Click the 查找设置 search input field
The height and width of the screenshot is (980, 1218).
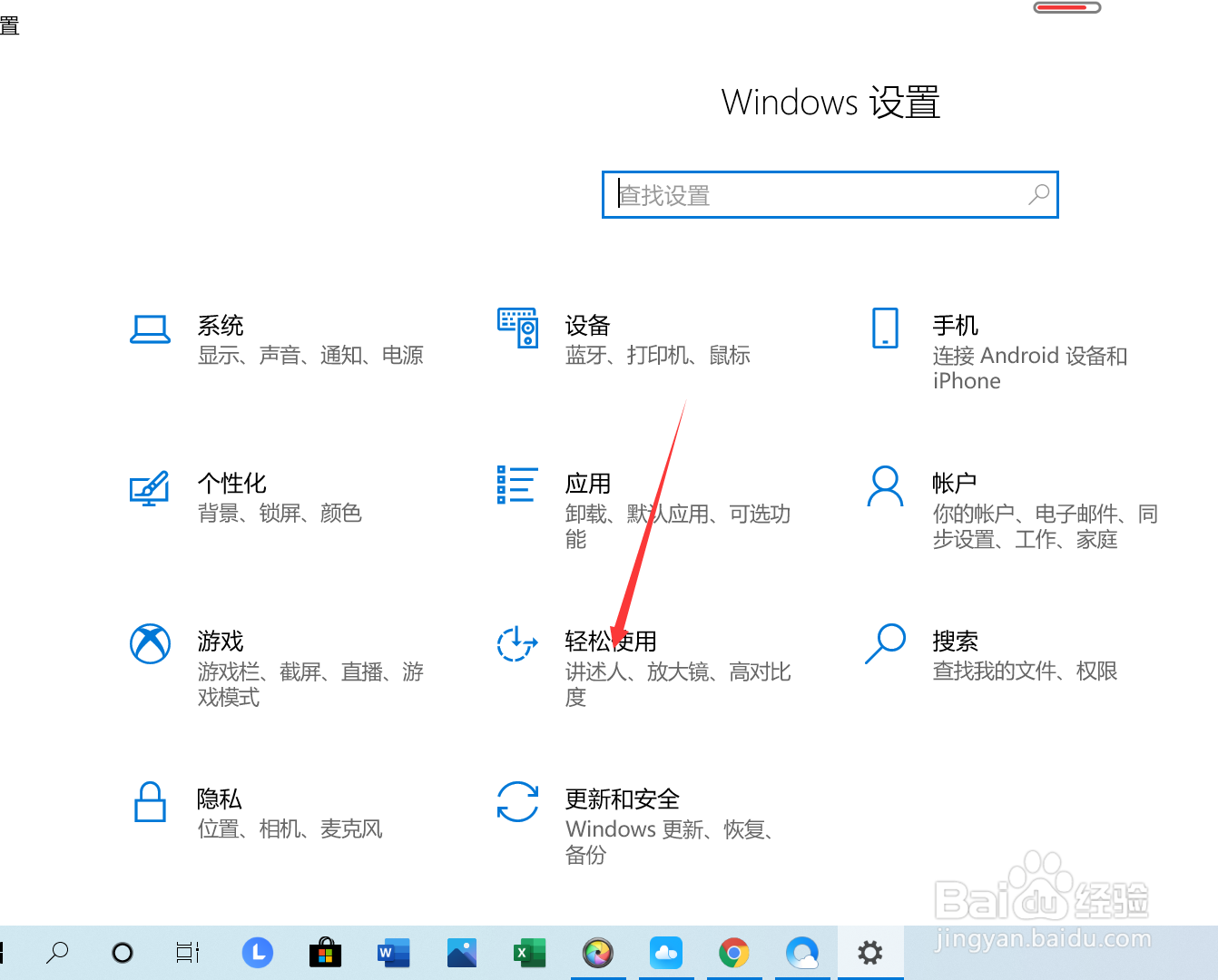[830, 195]
